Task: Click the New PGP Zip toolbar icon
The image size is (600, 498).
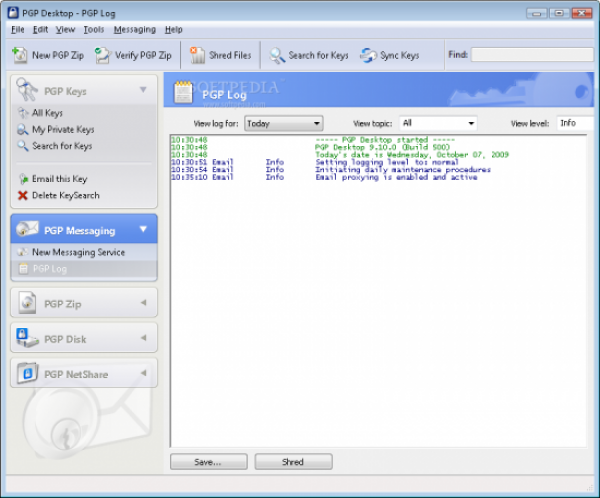Action: pyautogui.click(x=20, y=55)
